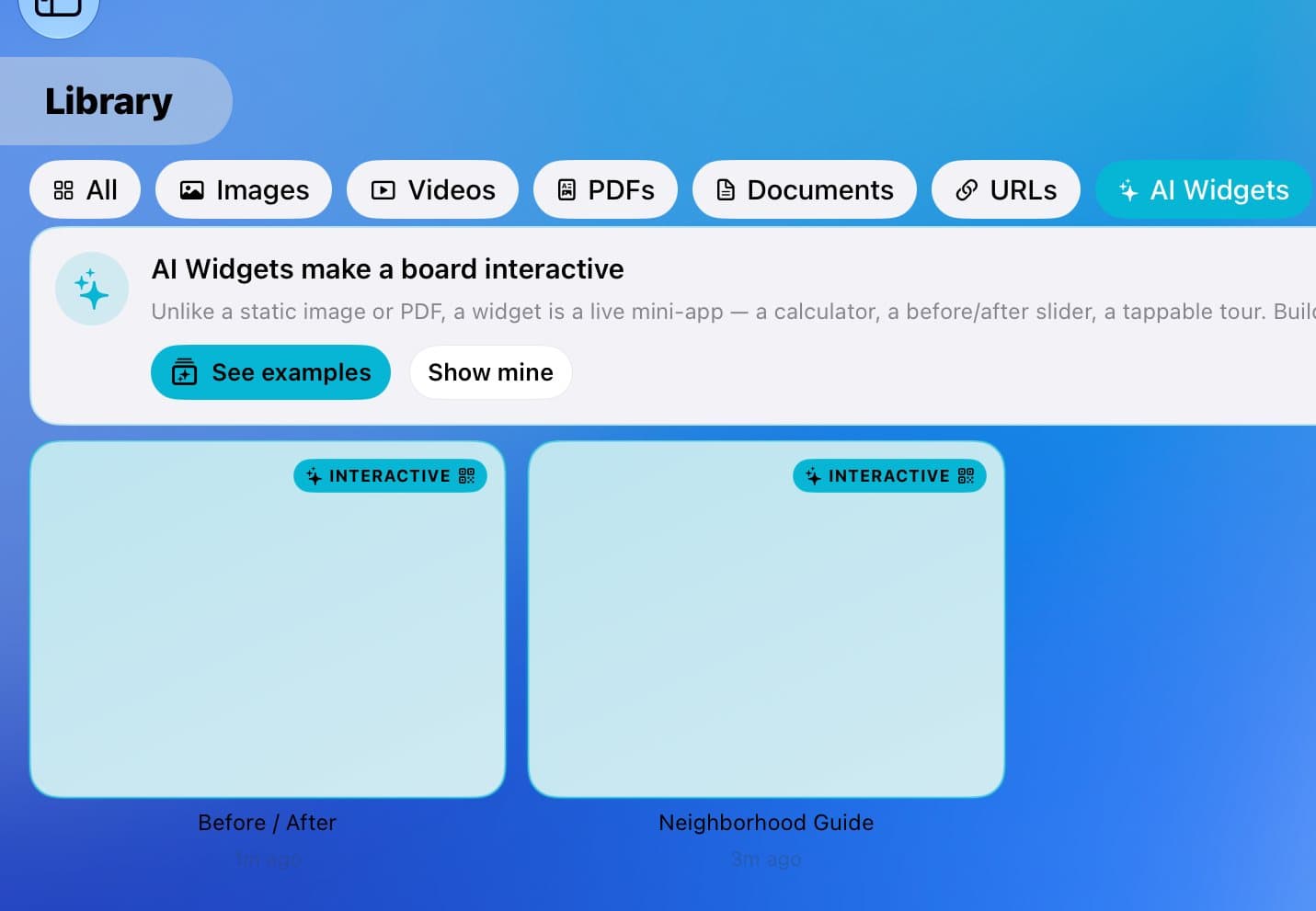Show all library items with the All filter

coord(85,189)
